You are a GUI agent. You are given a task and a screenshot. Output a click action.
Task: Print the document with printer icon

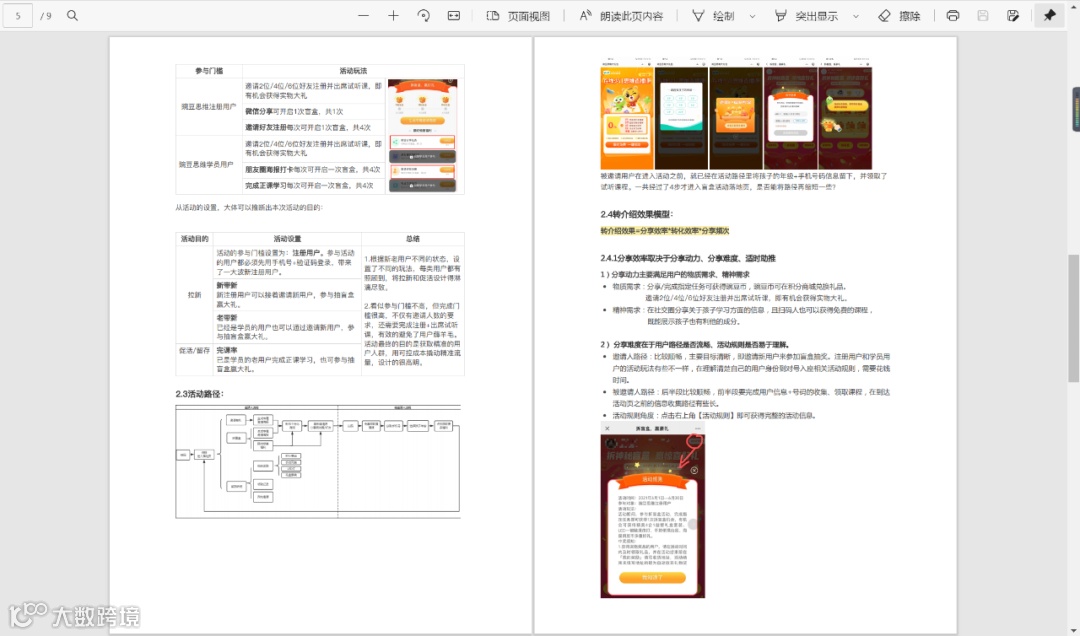point(953,15)
